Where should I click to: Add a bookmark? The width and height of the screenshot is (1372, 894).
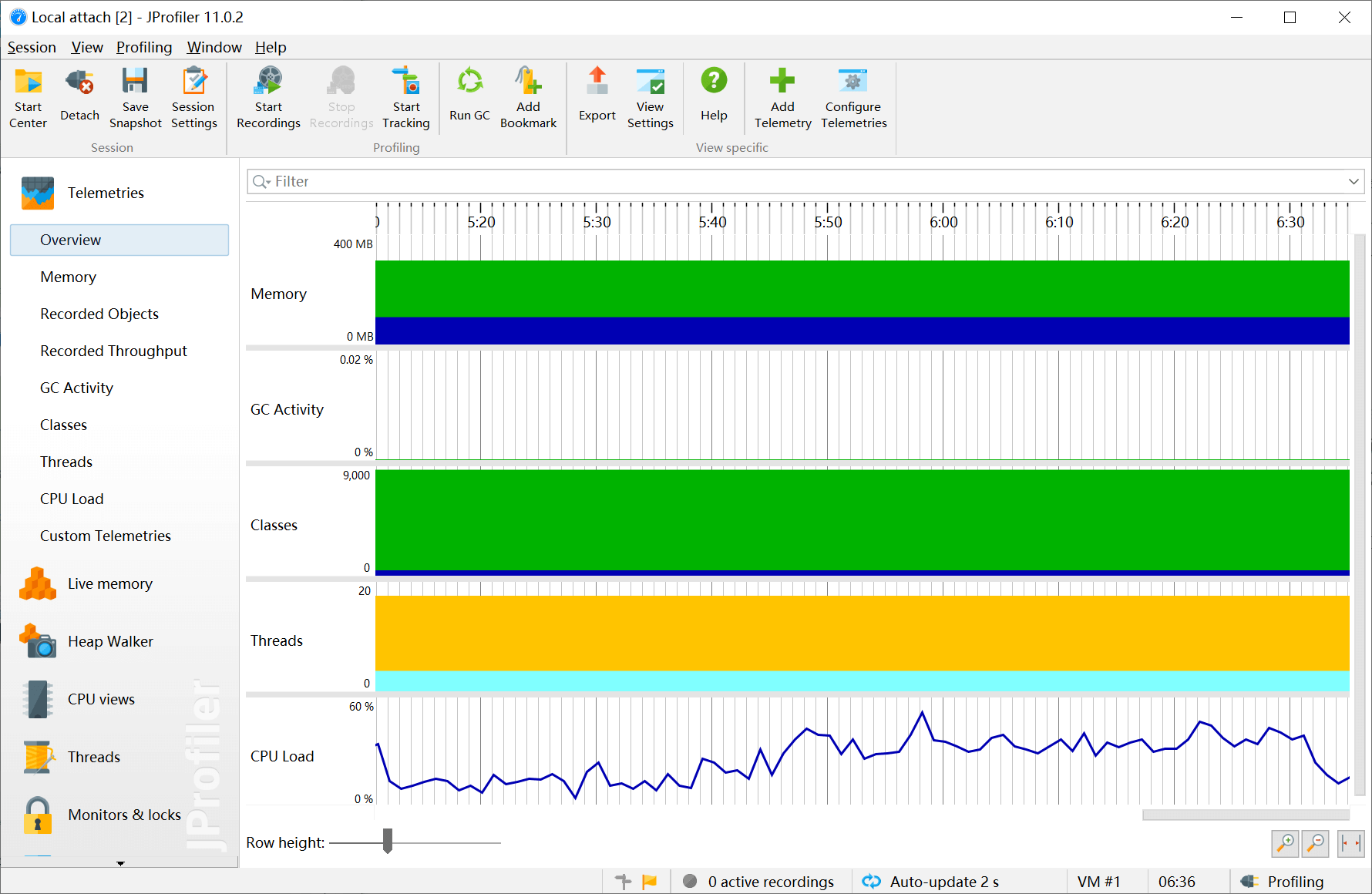pos(528,98)
